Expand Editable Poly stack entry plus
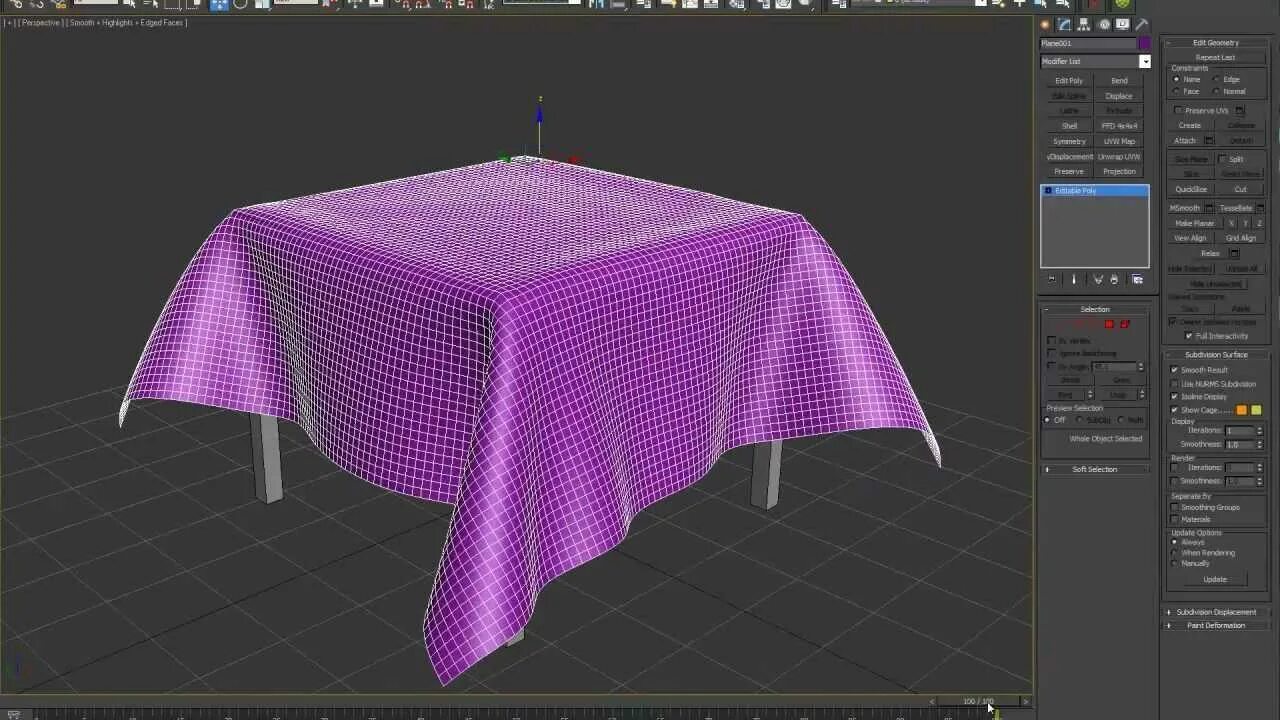Screen dimensions: 1280x720 [x=1048, y=190]
